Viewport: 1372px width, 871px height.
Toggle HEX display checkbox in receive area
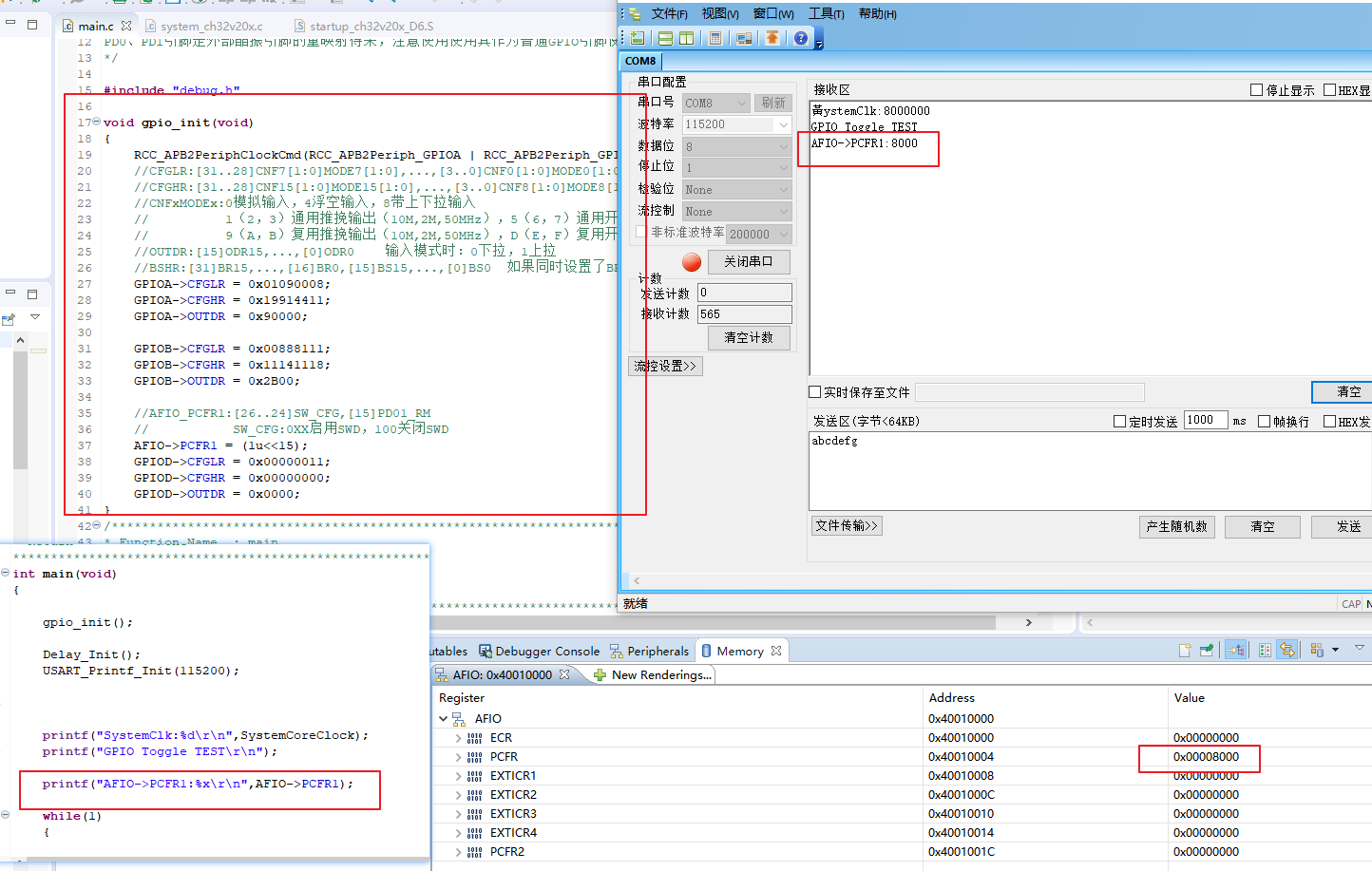pyautogui.click(x=1329, y=90)
